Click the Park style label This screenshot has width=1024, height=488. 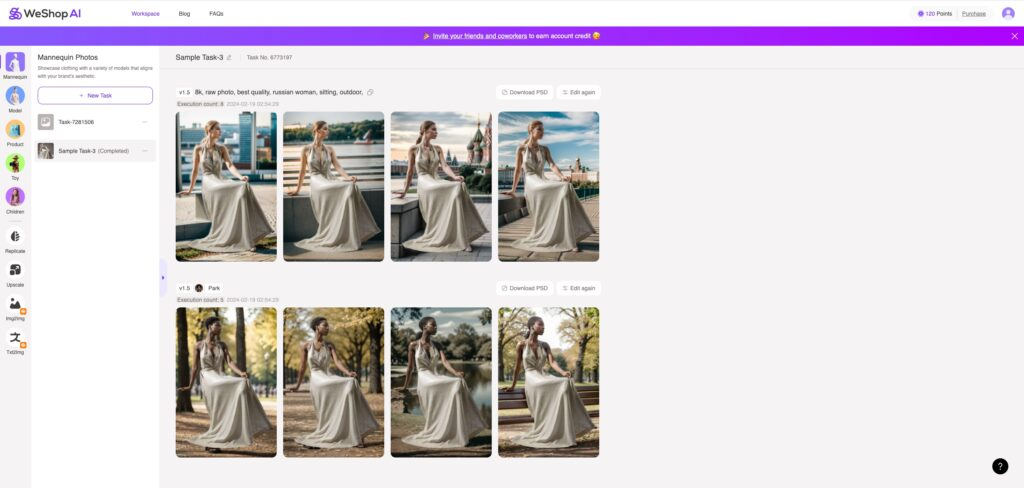tap(214, 288)
